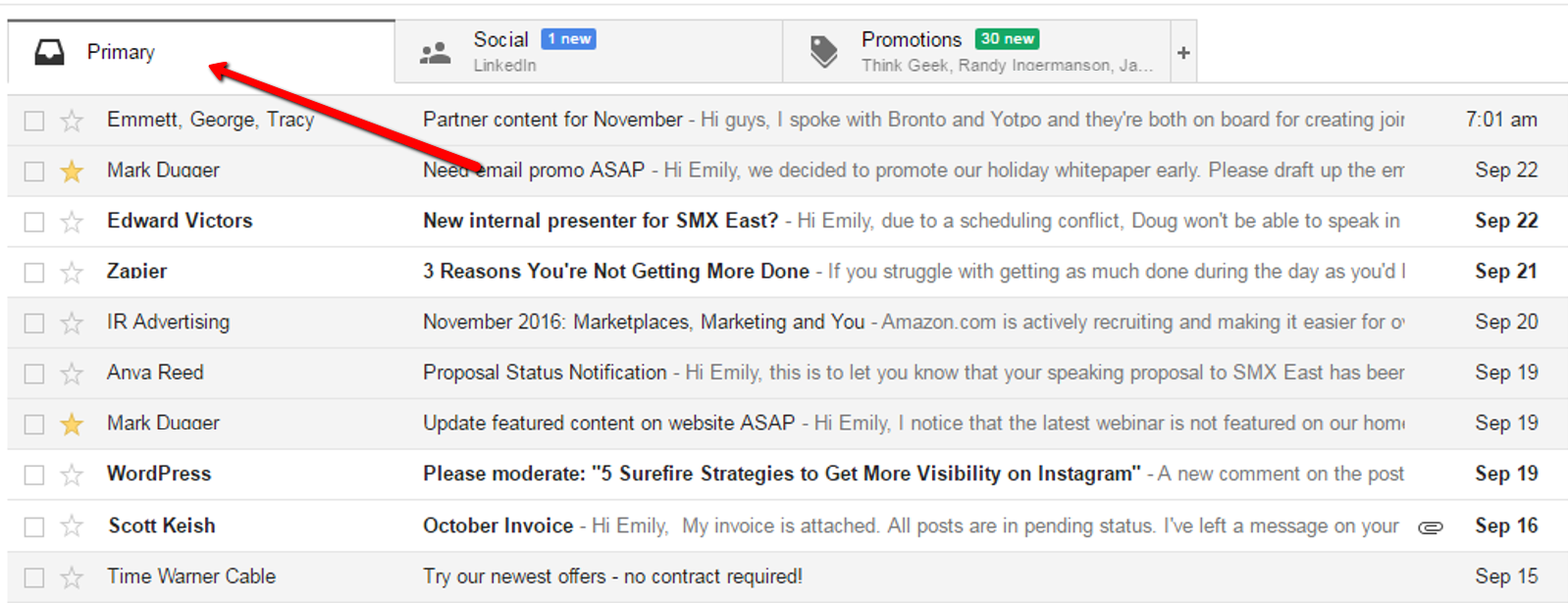The width and height of the screenshot is (1568, 603).
Task: Star the Emmett, George, Tracy email
Action: tap(72, 121)
